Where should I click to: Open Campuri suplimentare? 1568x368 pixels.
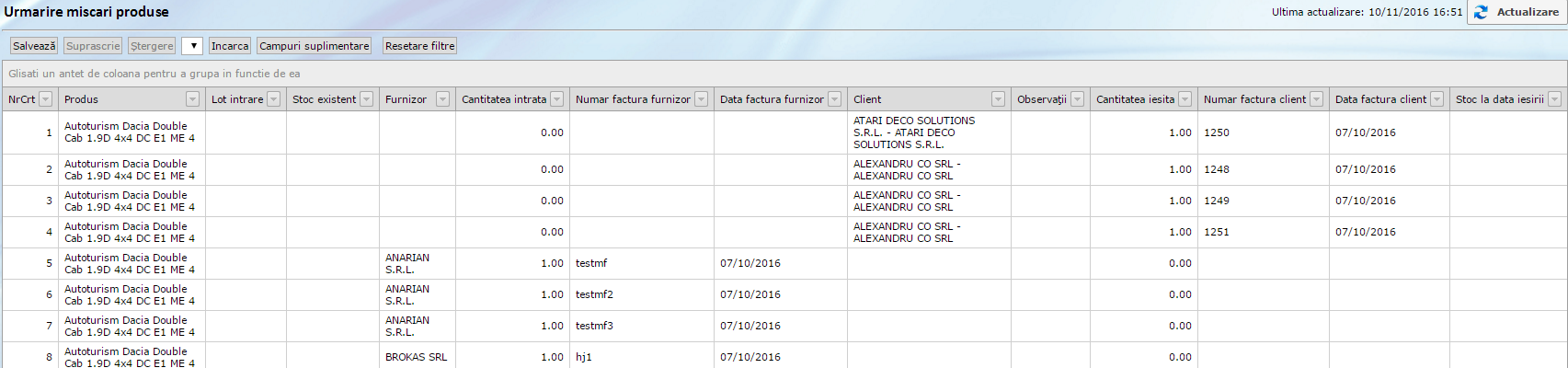(x=314, y=46)
